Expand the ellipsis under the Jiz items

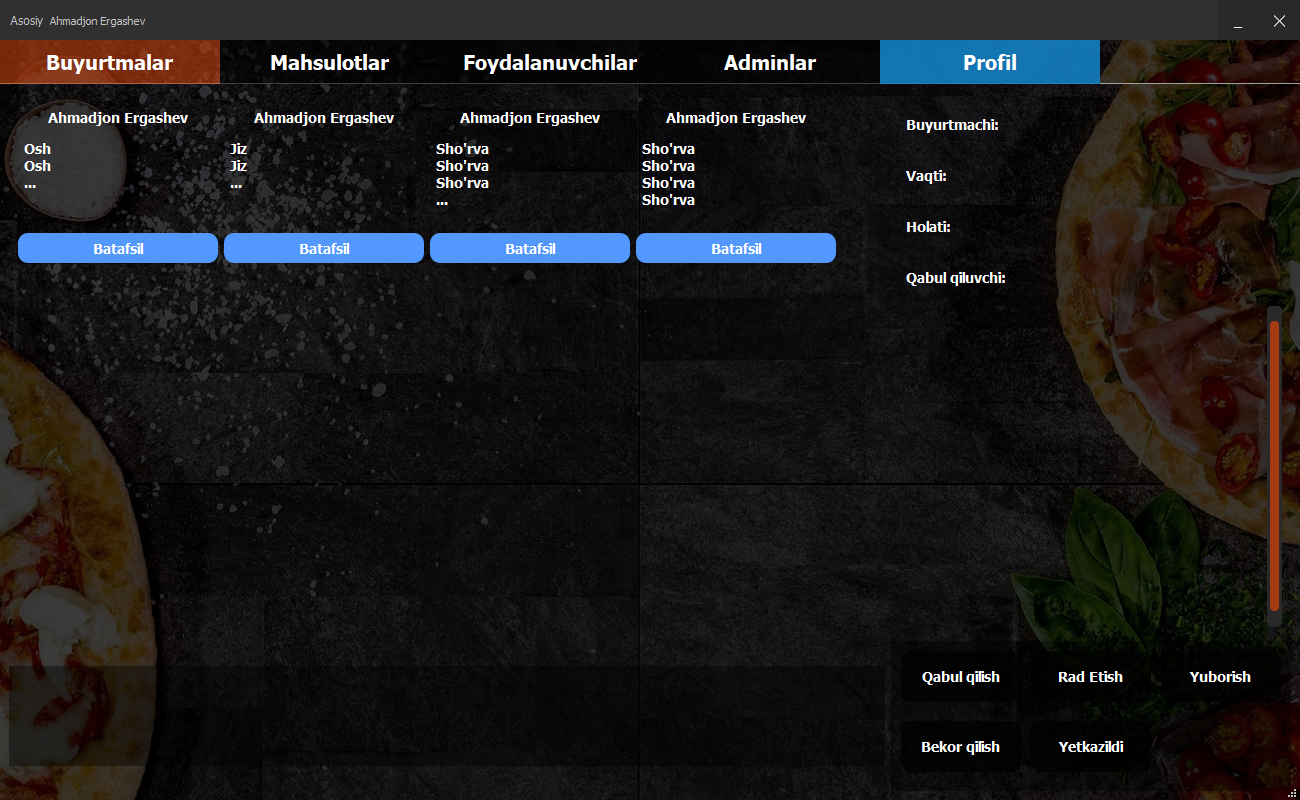click(x=237, y=184)
